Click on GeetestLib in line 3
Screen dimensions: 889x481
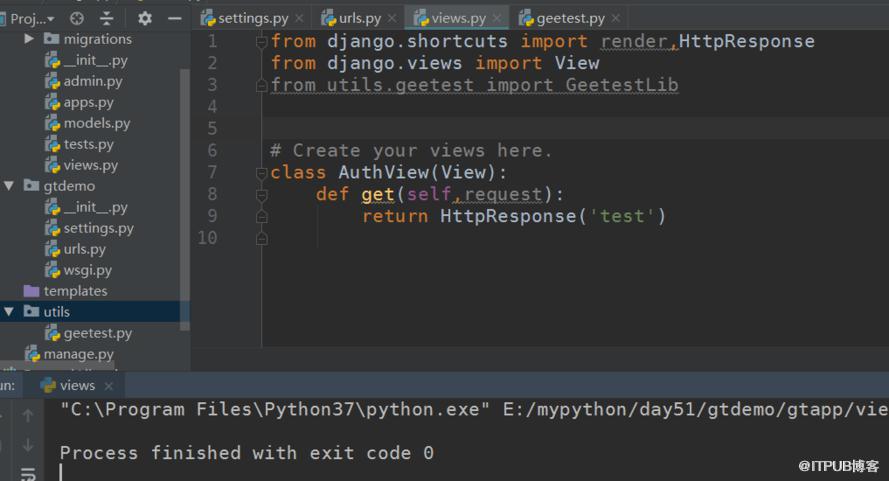[x=621, y=85]
